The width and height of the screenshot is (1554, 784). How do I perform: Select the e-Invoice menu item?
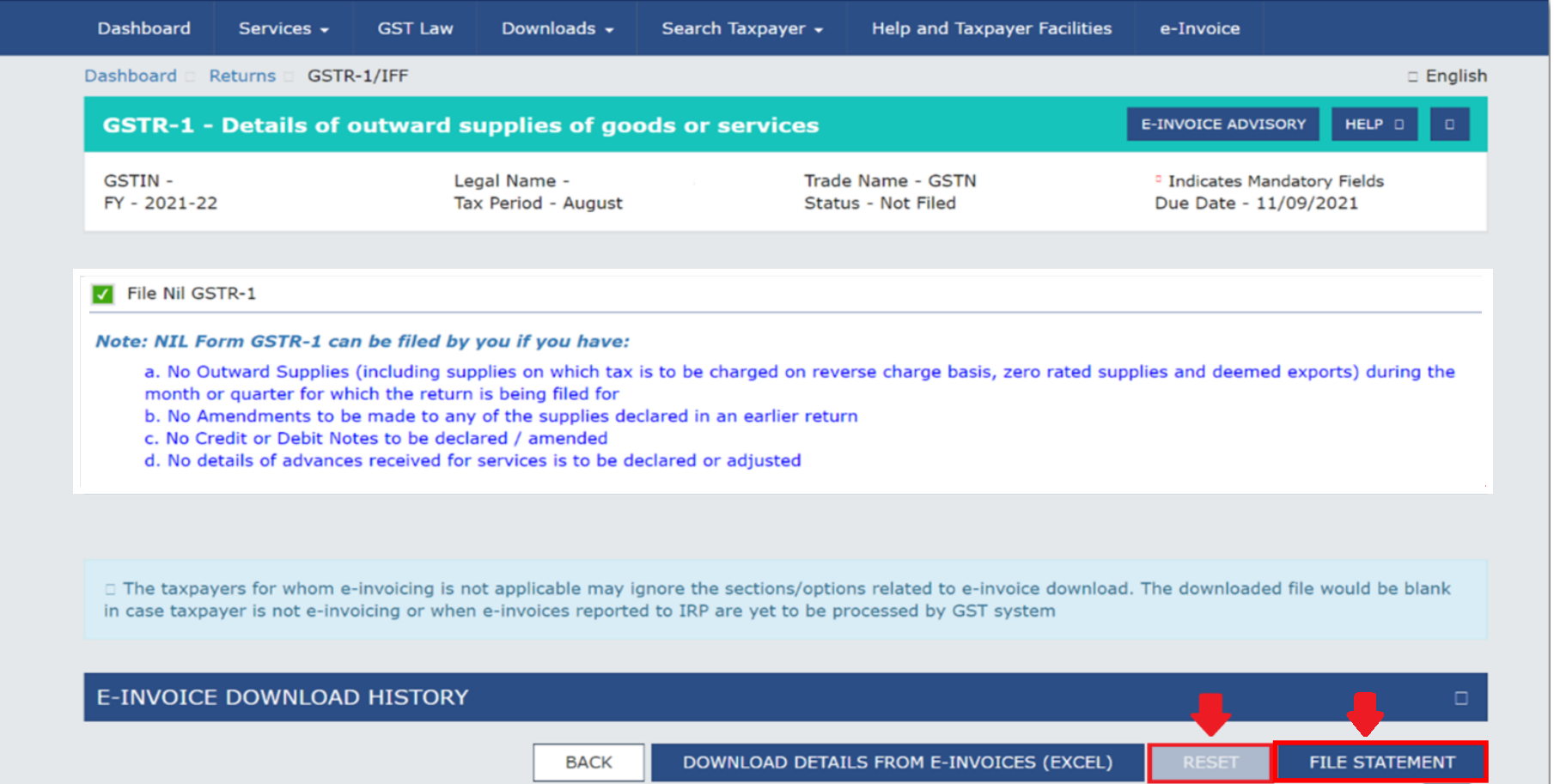click(x=1198, y=27)
